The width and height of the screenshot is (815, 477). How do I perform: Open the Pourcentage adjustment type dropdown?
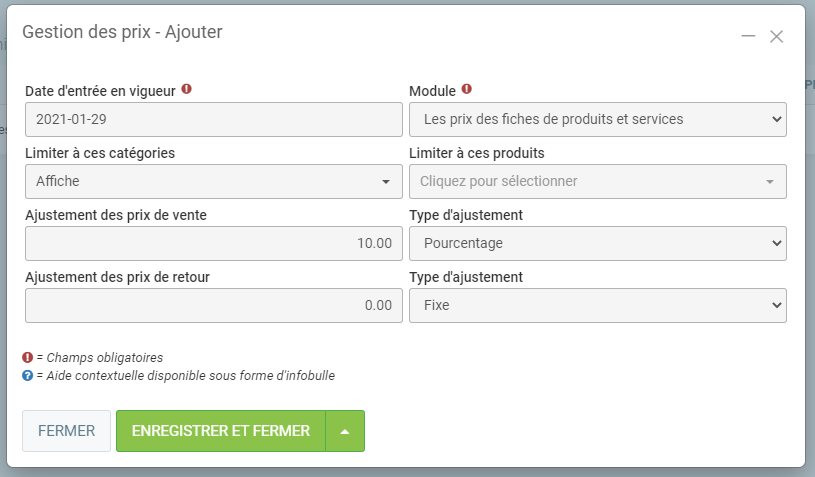coord(597,243)
